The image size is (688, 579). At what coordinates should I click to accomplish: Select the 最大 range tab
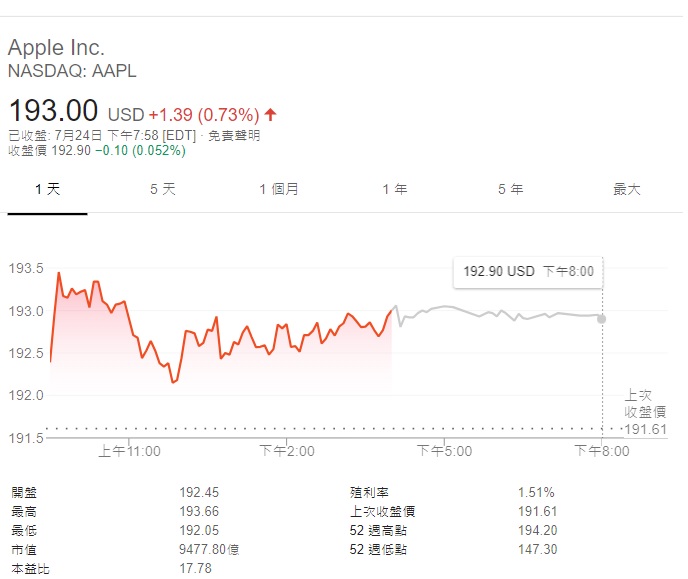(x=626, y=189)
